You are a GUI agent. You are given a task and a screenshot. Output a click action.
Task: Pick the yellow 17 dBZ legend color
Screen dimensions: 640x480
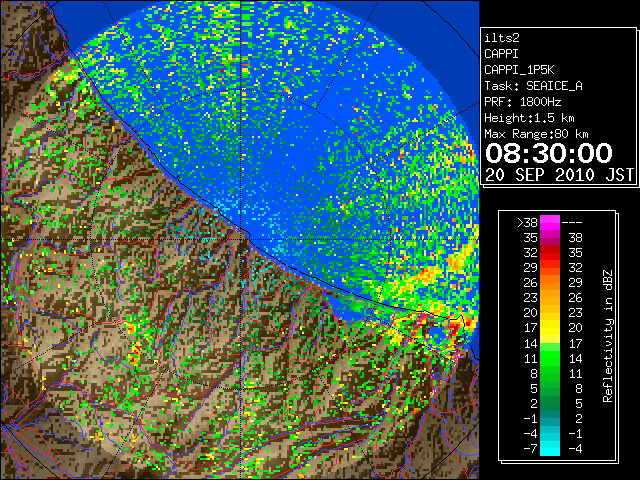pyautogui.click(x=550, y=328)
